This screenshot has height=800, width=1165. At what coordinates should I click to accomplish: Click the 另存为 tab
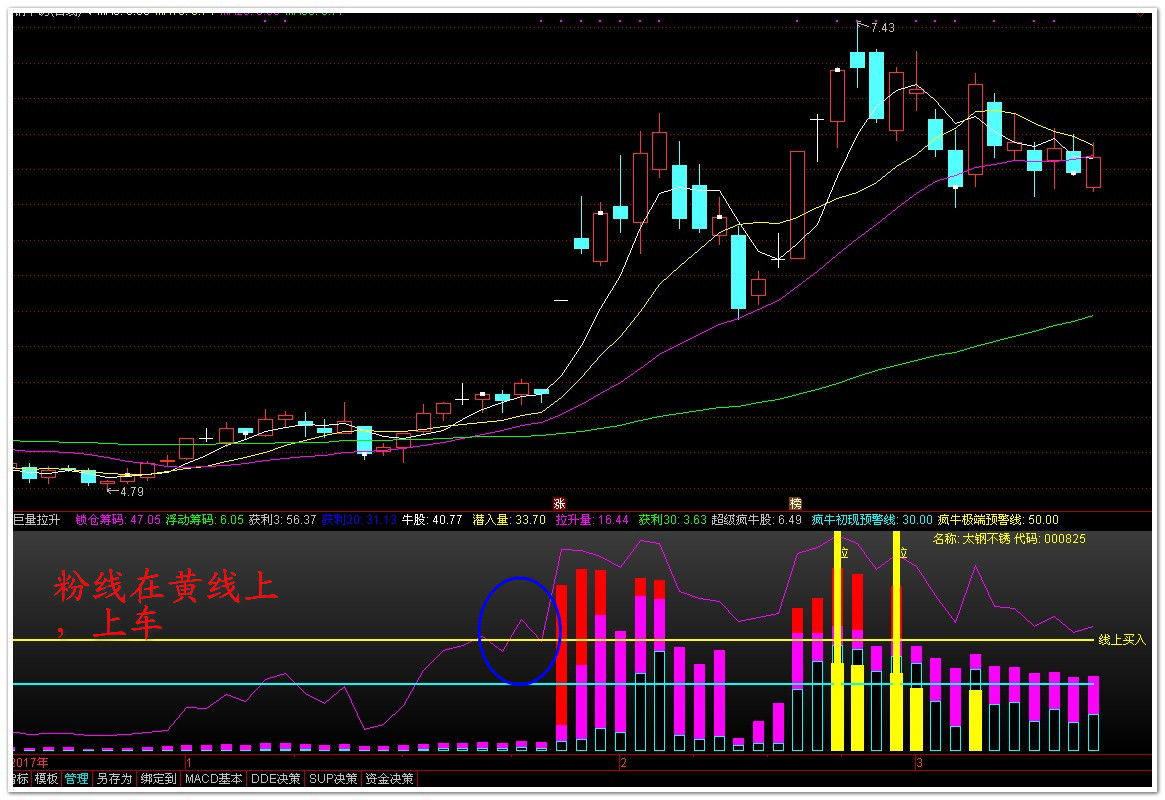tap(114, 778)
